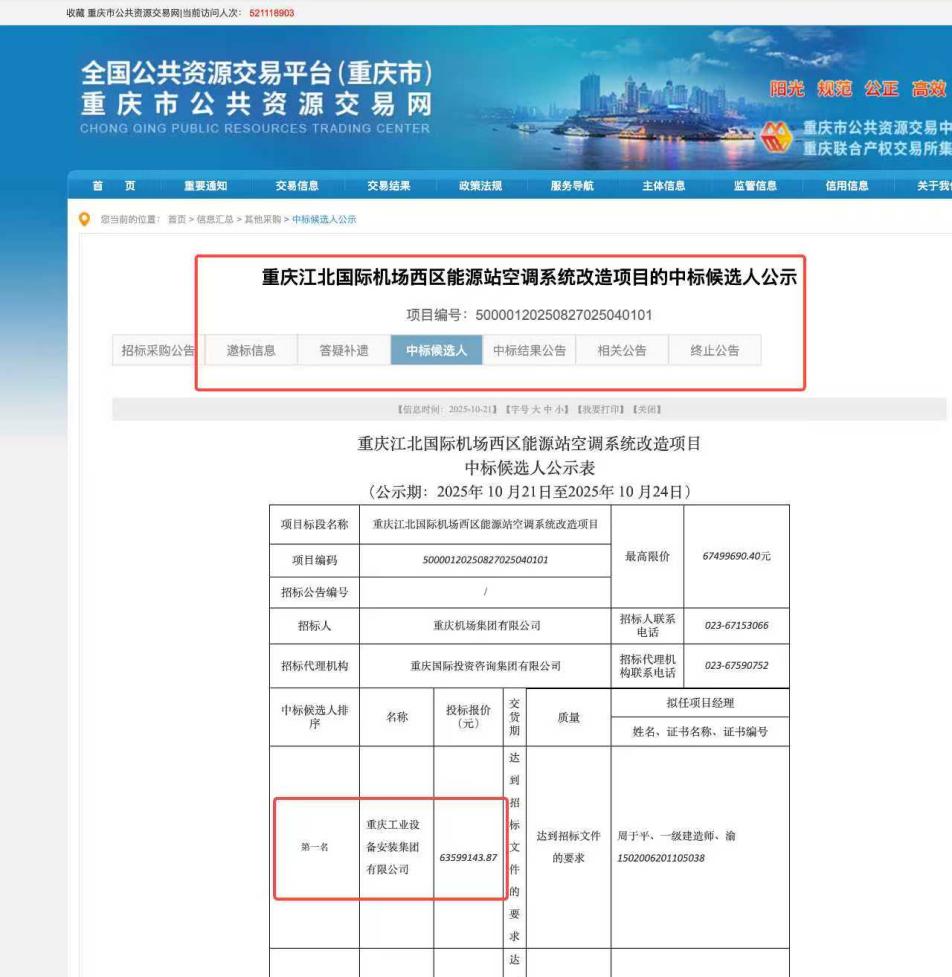Viewport: 952px width, 977px height.
Task: Click the bid price 63599143.87
Action: [469, 857]
